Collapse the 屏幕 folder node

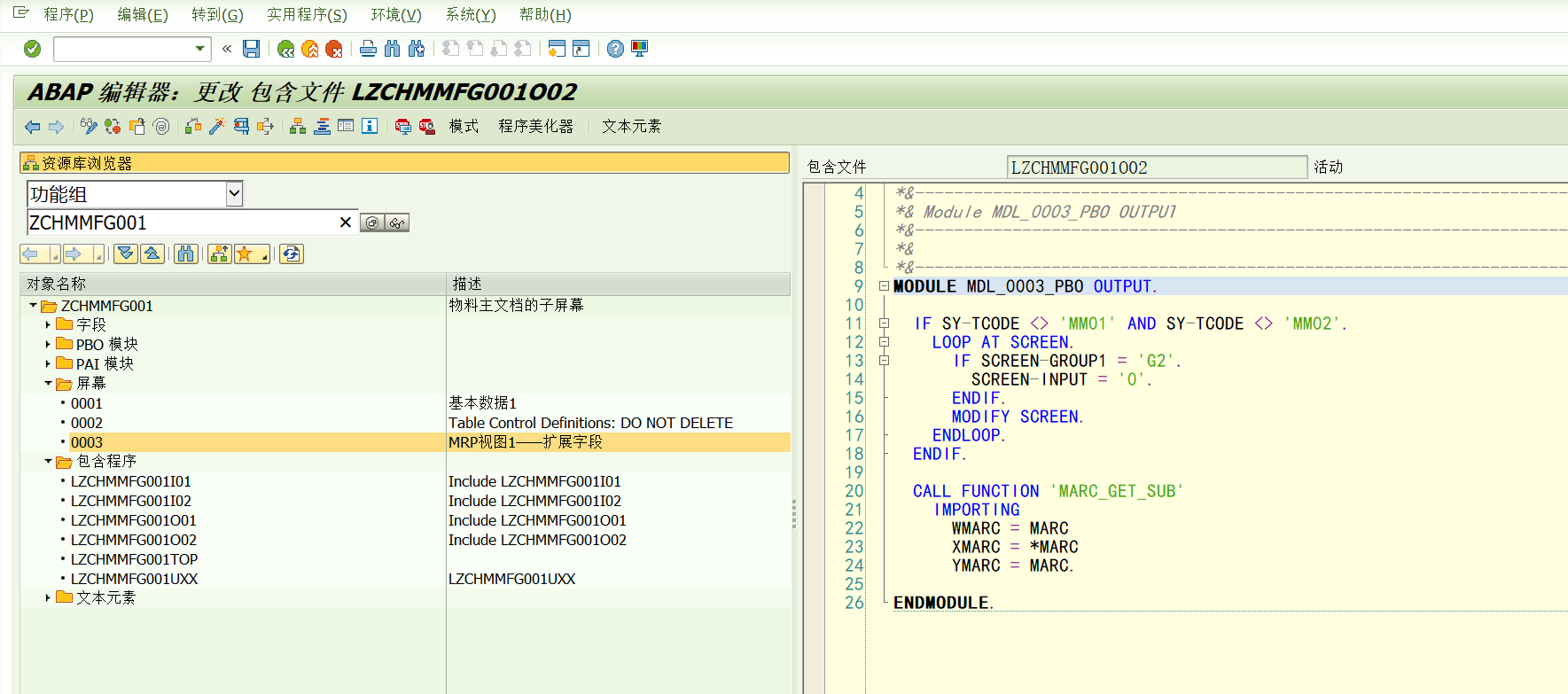(48, 384)
